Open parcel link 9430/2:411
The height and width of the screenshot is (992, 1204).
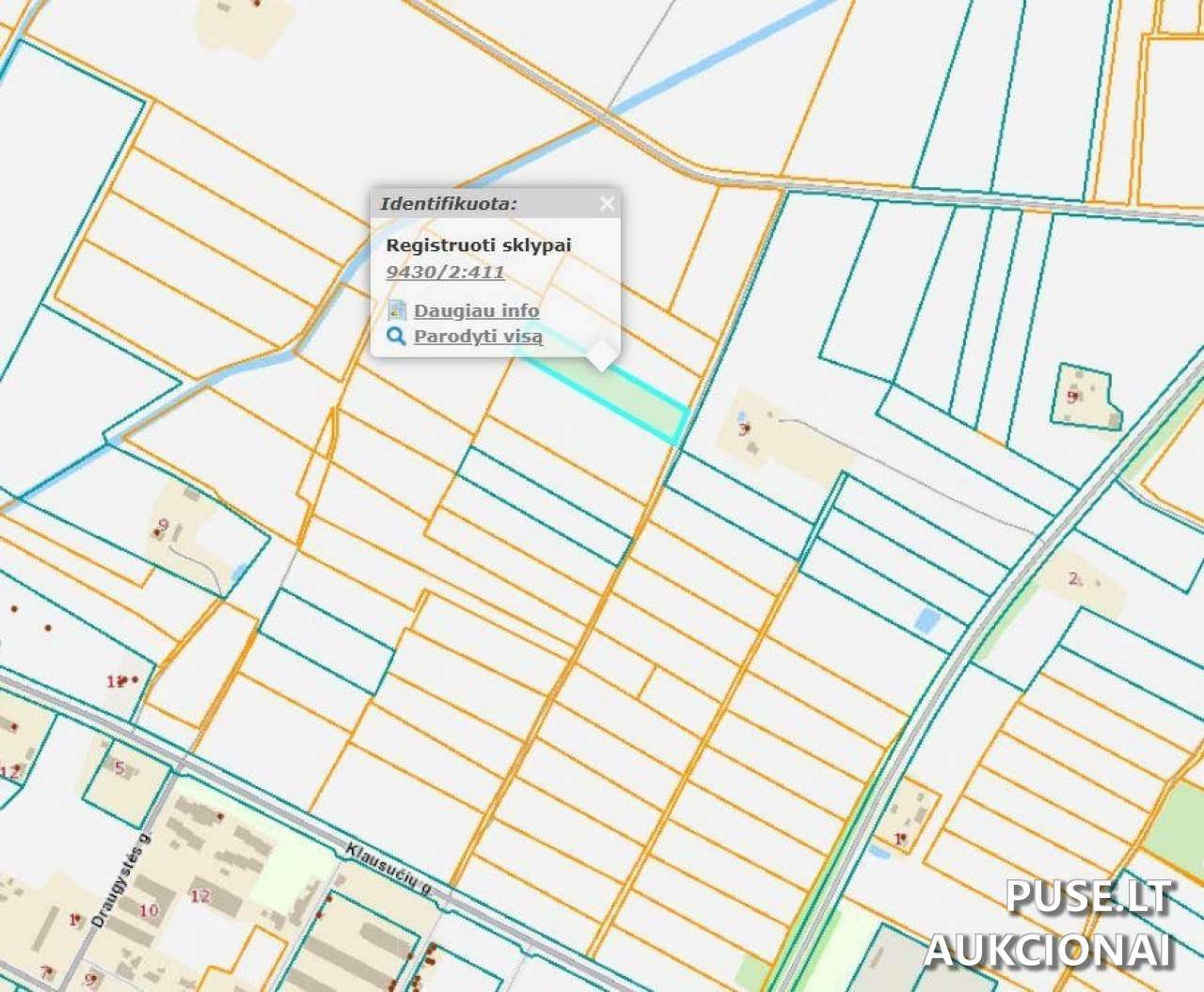click(x=445, y=273)
